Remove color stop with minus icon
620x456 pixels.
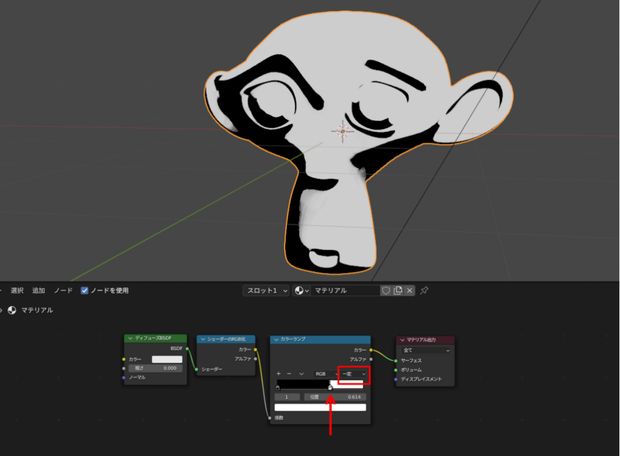tap(289, 374)
